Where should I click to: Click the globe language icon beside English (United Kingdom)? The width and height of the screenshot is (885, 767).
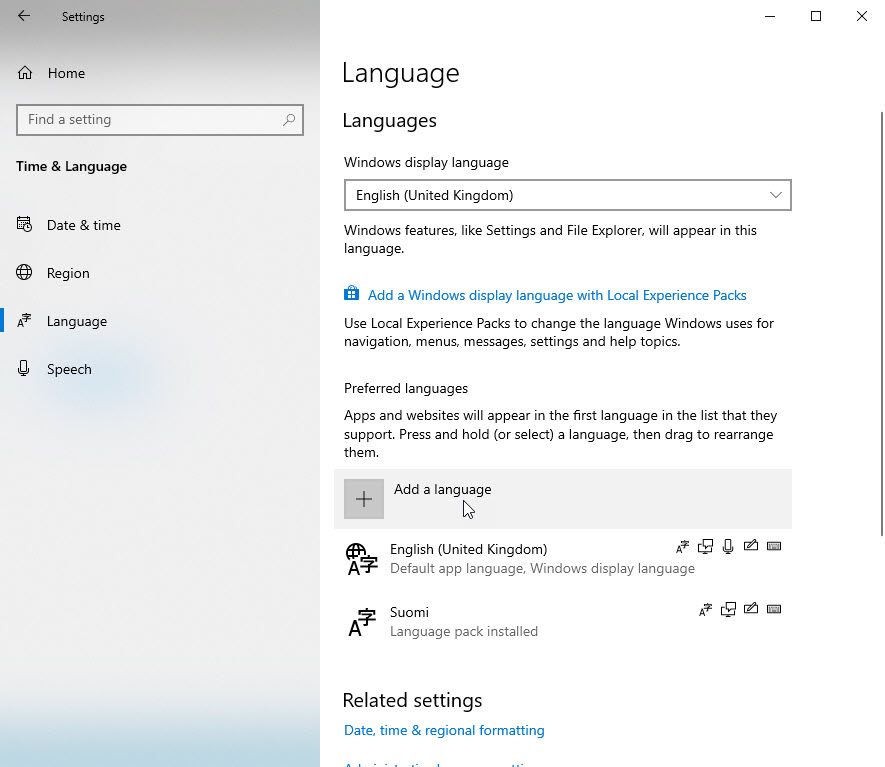tap(361, 559)
